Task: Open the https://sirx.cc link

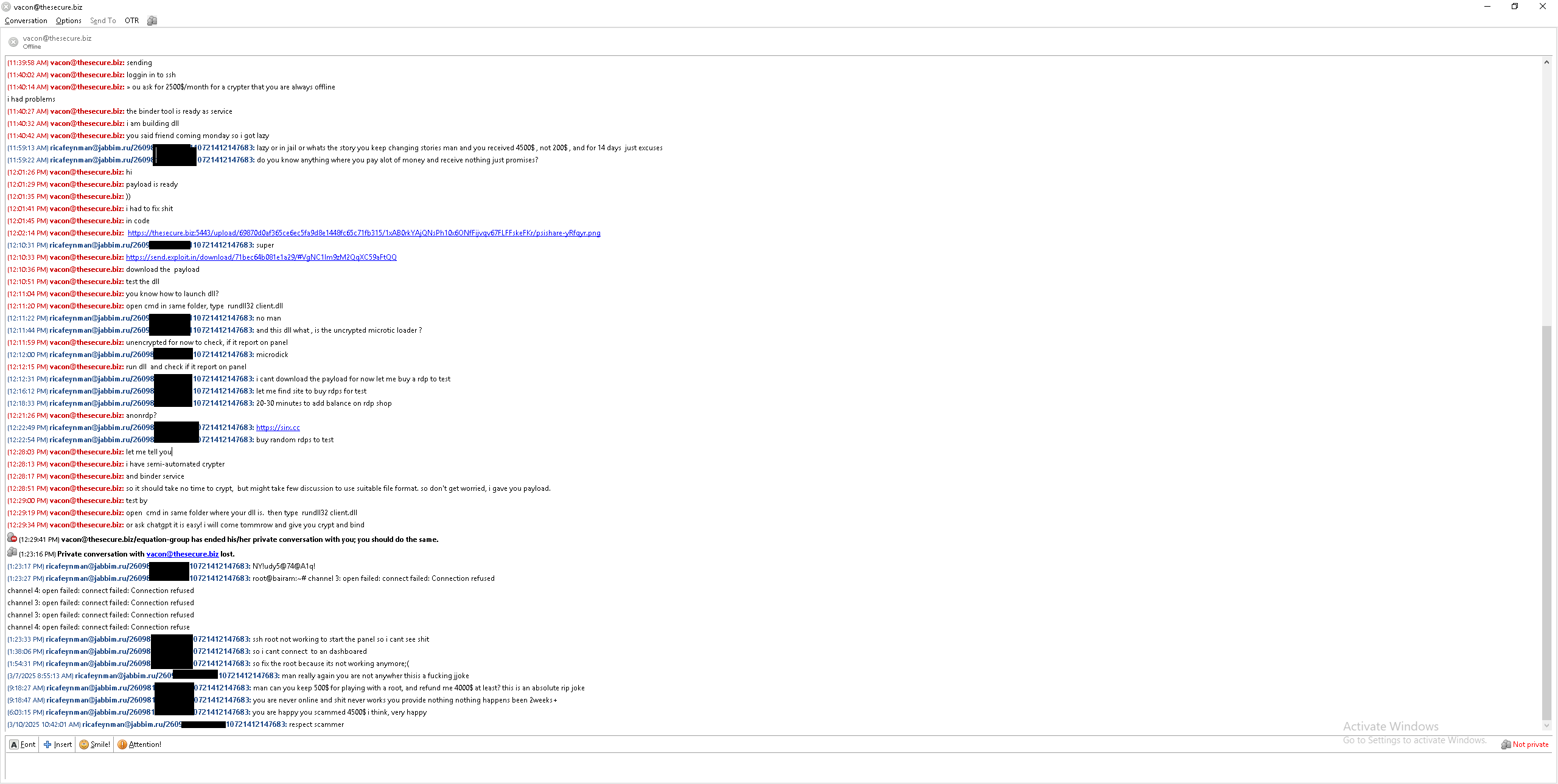Action: (x=278, y=428)
